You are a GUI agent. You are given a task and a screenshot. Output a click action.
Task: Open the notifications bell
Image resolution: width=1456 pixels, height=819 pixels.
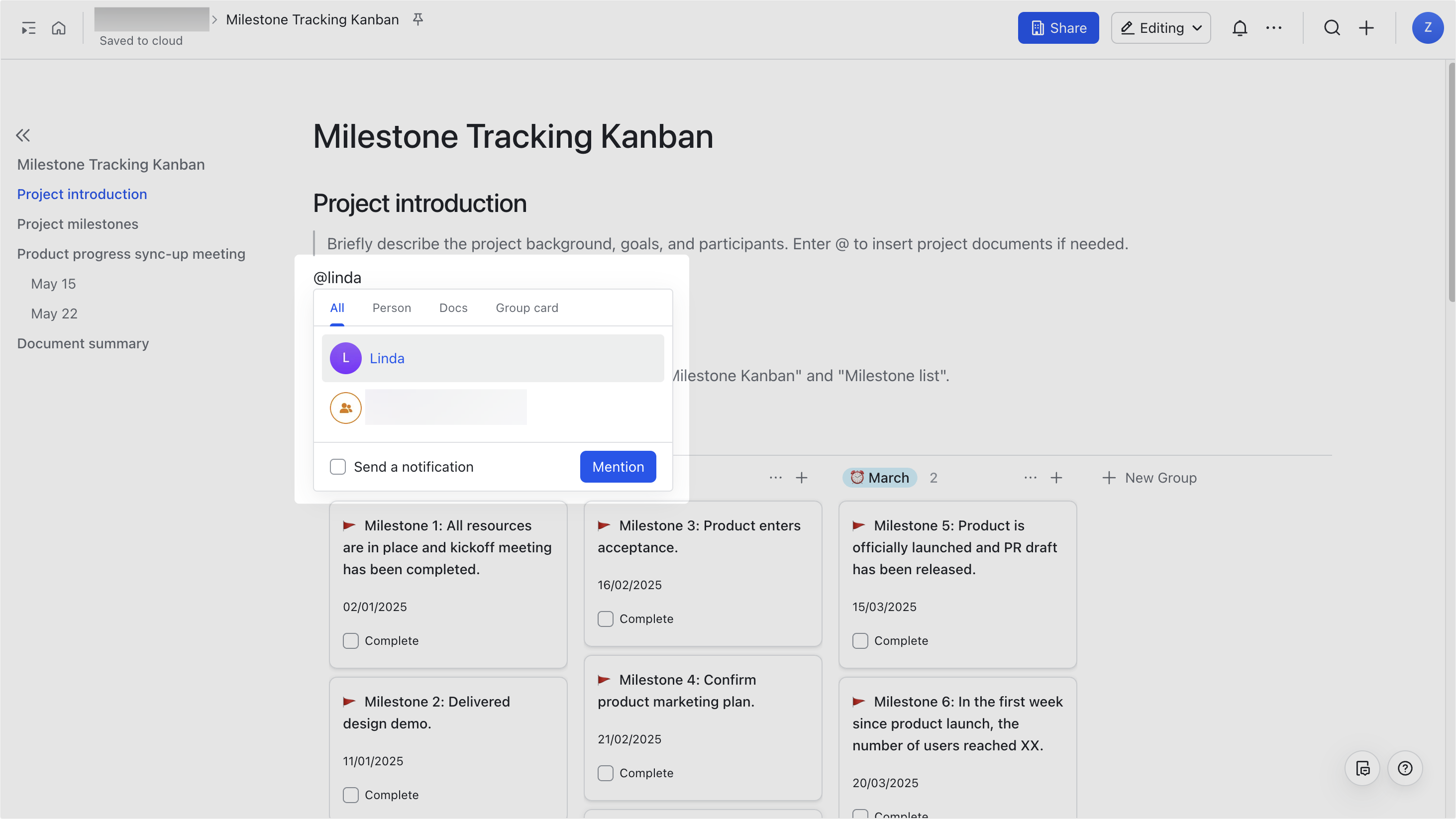pyautogui.click(x=1240, y=28)
